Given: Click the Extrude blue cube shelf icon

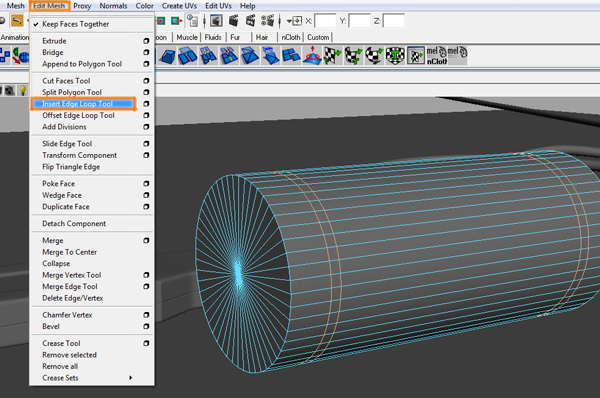Looking at the screenshot, I should pyautogui.click(x=167, y=56).
